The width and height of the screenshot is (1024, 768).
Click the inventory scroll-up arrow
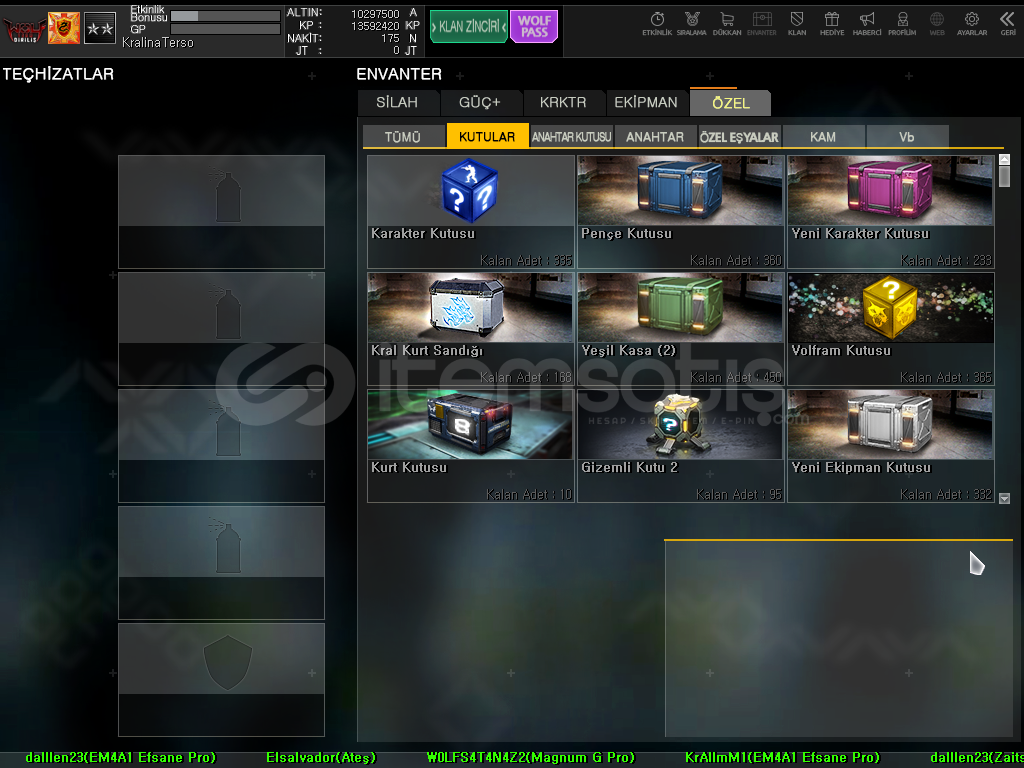pos(1004,159)
